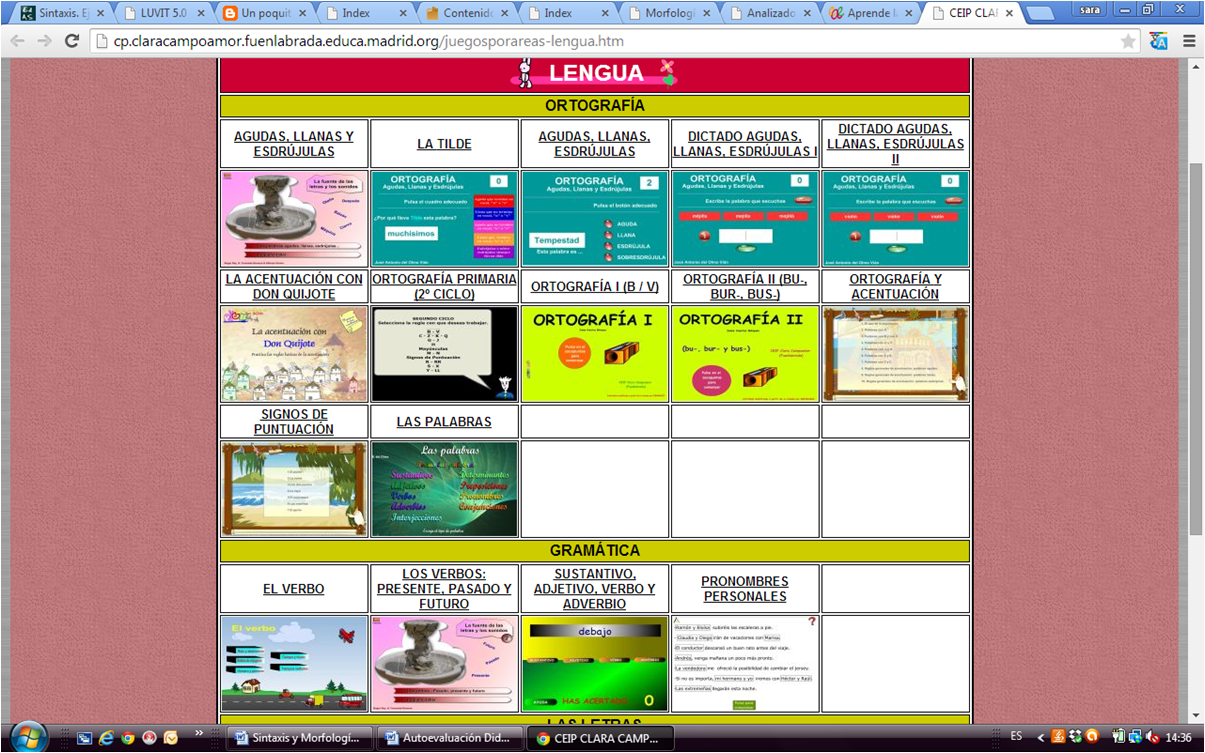Click the browser forward arrow
The height and width of the screenshot is (753, 1205).
(x=44, y=41)
